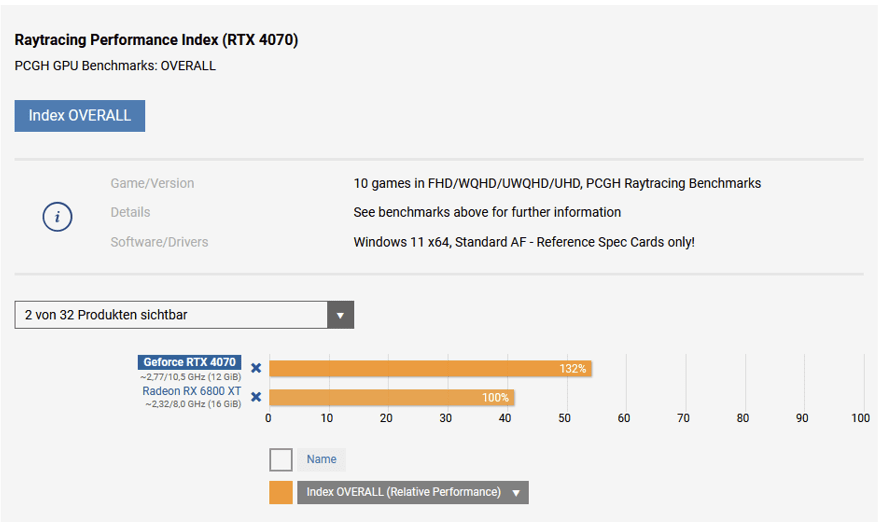Click the orange legend color swatch
878x522 pixels.
click(281, 492)
